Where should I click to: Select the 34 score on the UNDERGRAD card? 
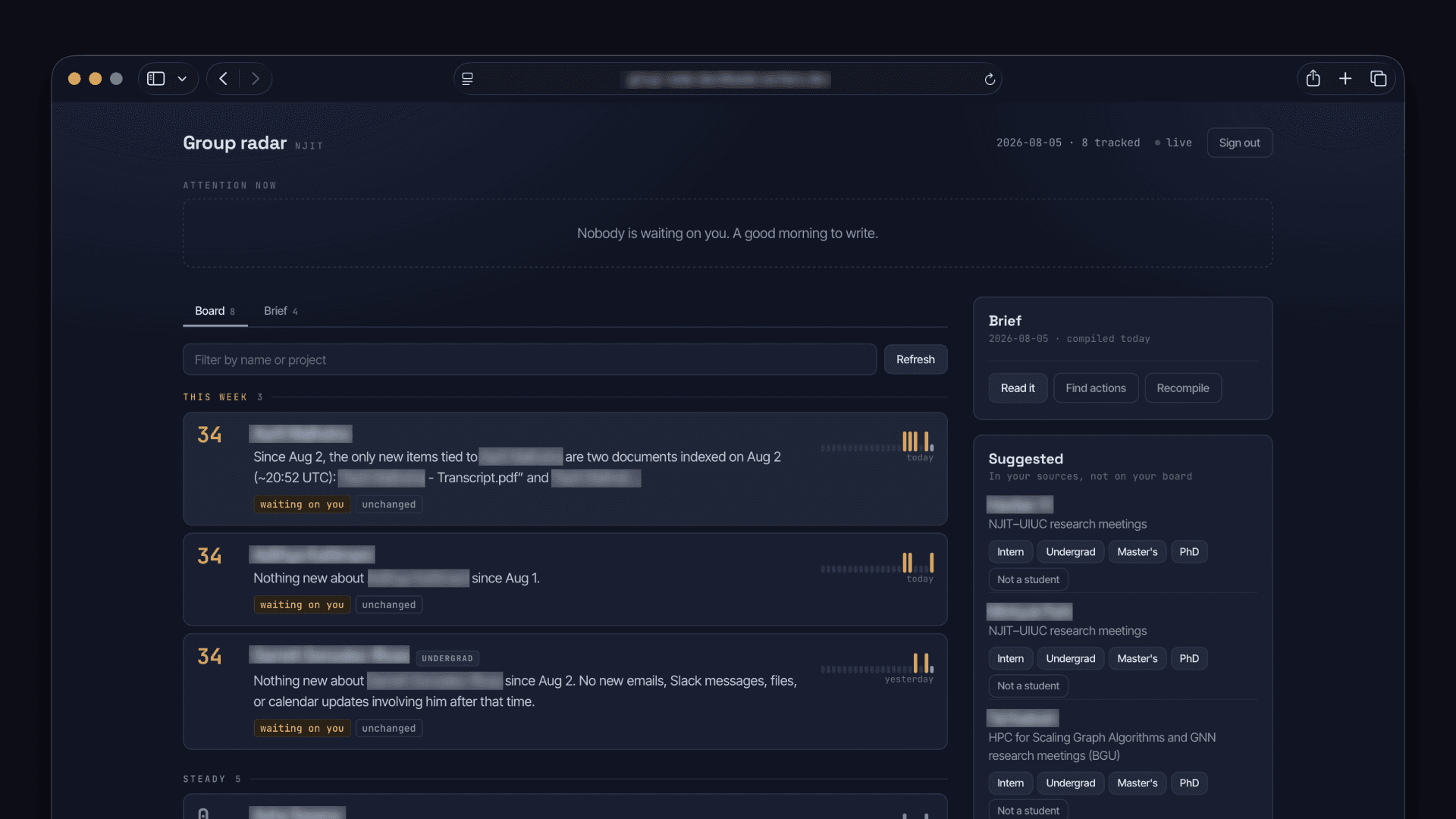point(209,656)
